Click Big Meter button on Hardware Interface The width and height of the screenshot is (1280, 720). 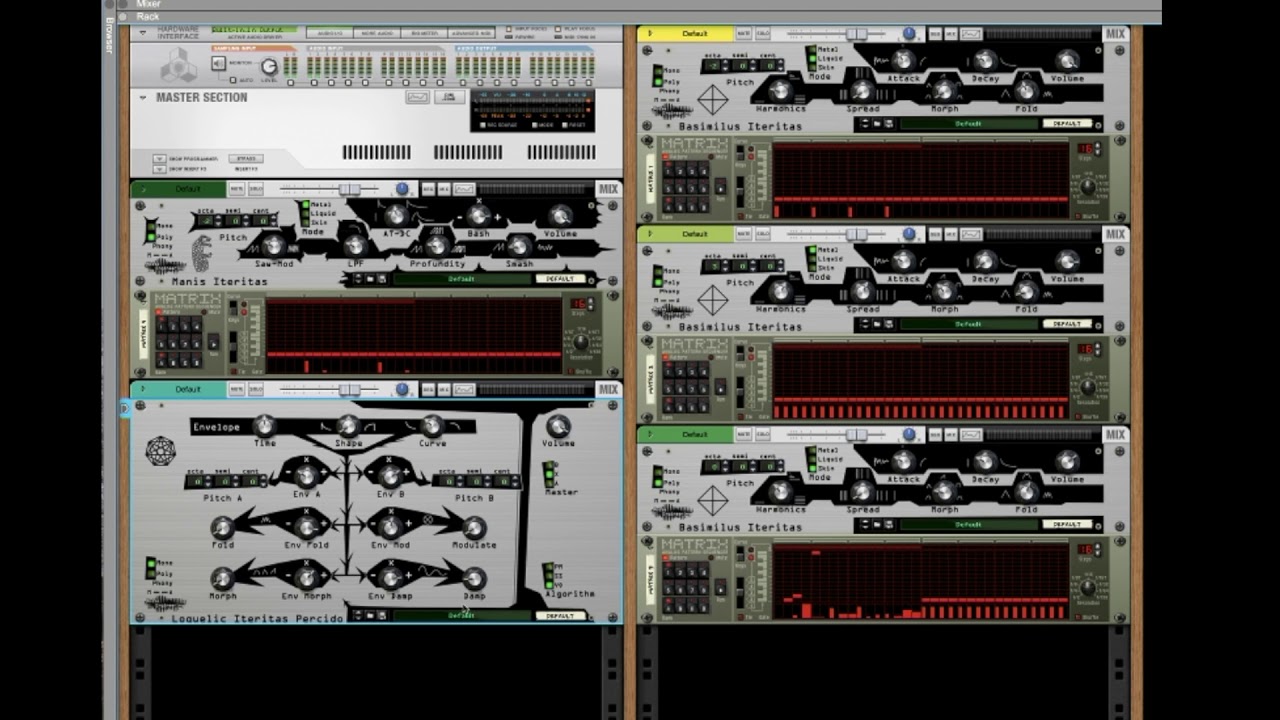[425, 33]
